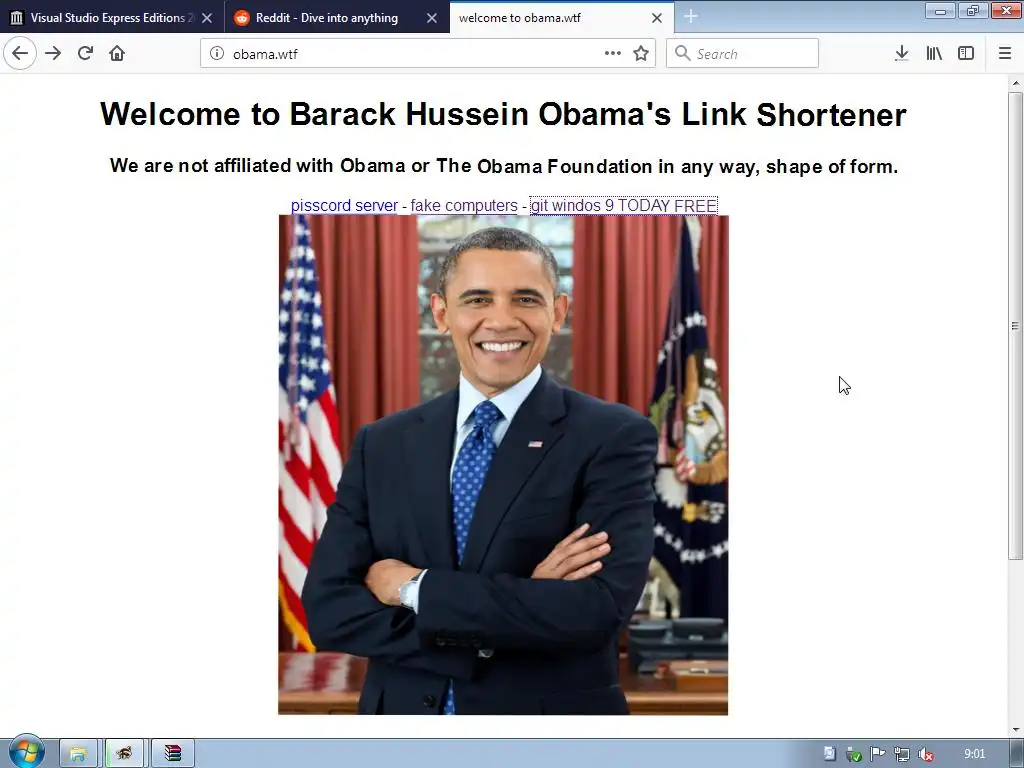
Task: Go back to the previous page
Action: pyautogui.click(x=20, y=54)
